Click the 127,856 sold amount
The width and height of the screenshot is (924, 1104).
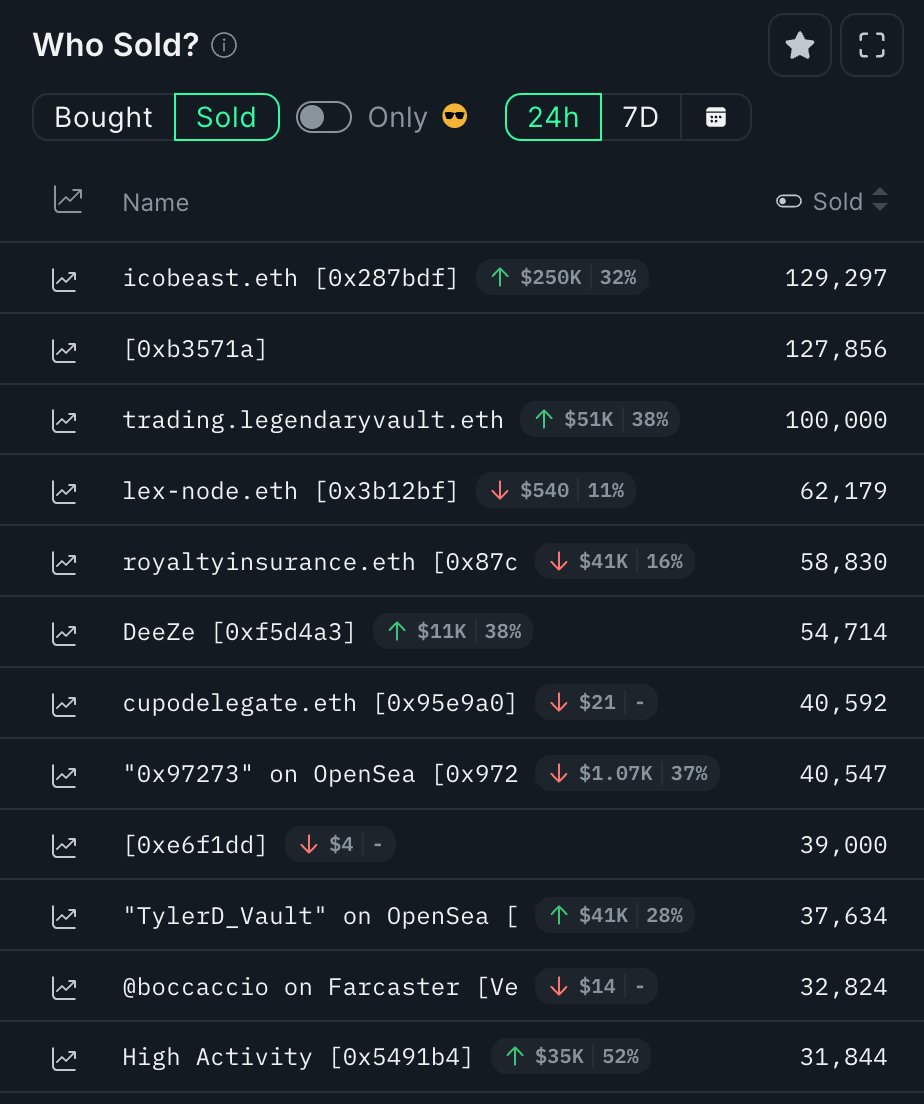(x=836, y=349)
